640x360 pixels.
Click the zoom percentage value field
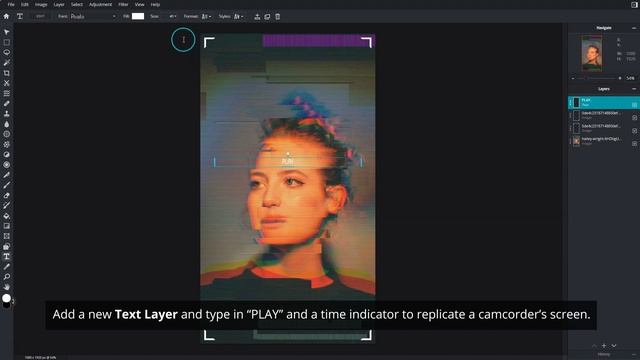click(x=631, y=78)
